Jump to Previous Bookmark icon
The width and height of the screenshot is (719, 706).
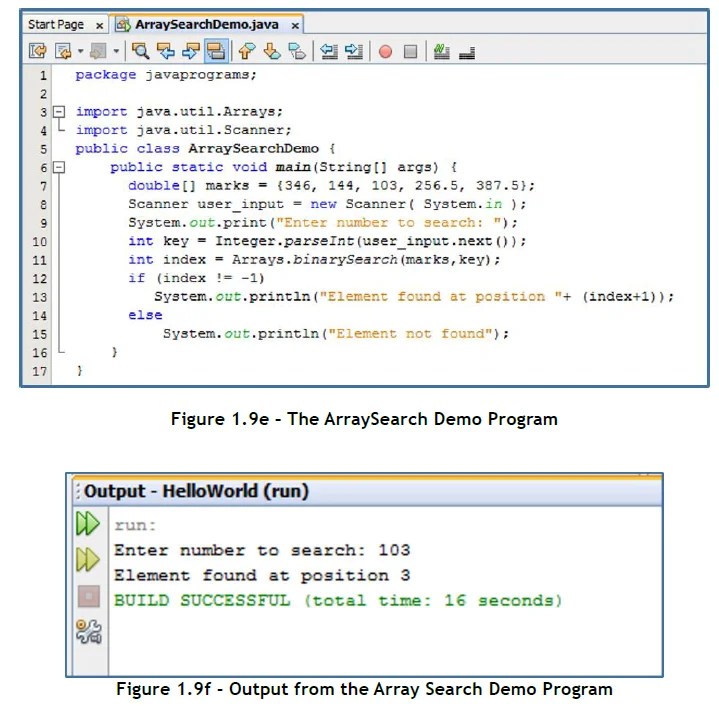coord(247,51)
